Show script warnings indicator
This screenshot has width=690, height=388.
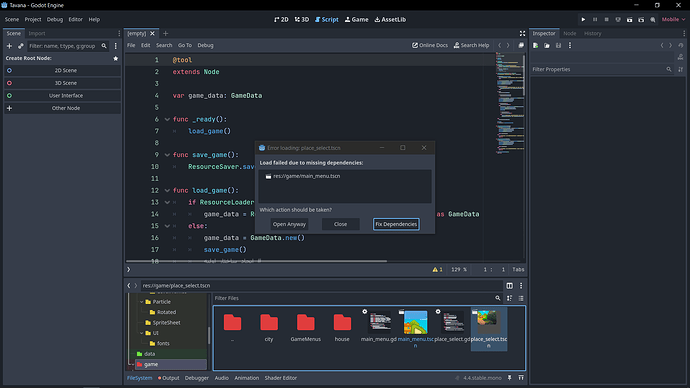pos(437,270)
